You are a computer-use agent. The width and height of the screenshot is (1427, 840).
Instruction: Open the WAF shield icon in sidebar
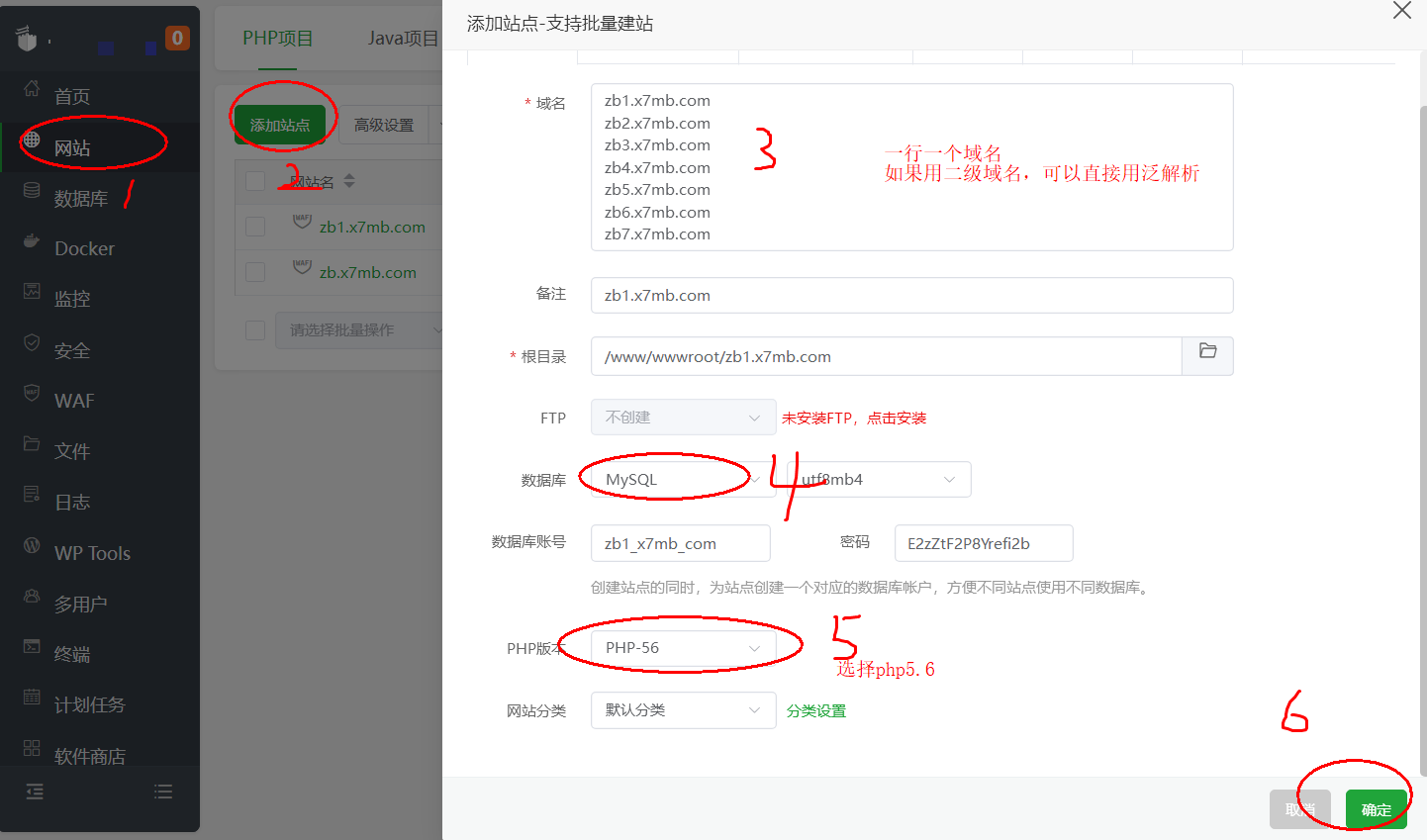[32, 393]
